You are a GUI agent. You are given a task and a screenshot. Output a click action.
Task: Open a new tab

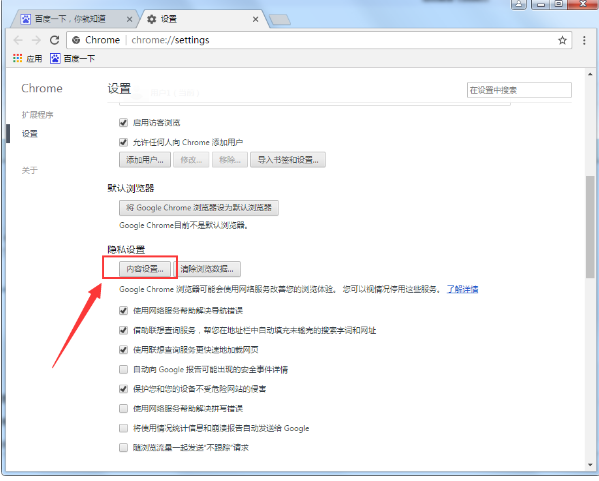click(x=280, y=20)
